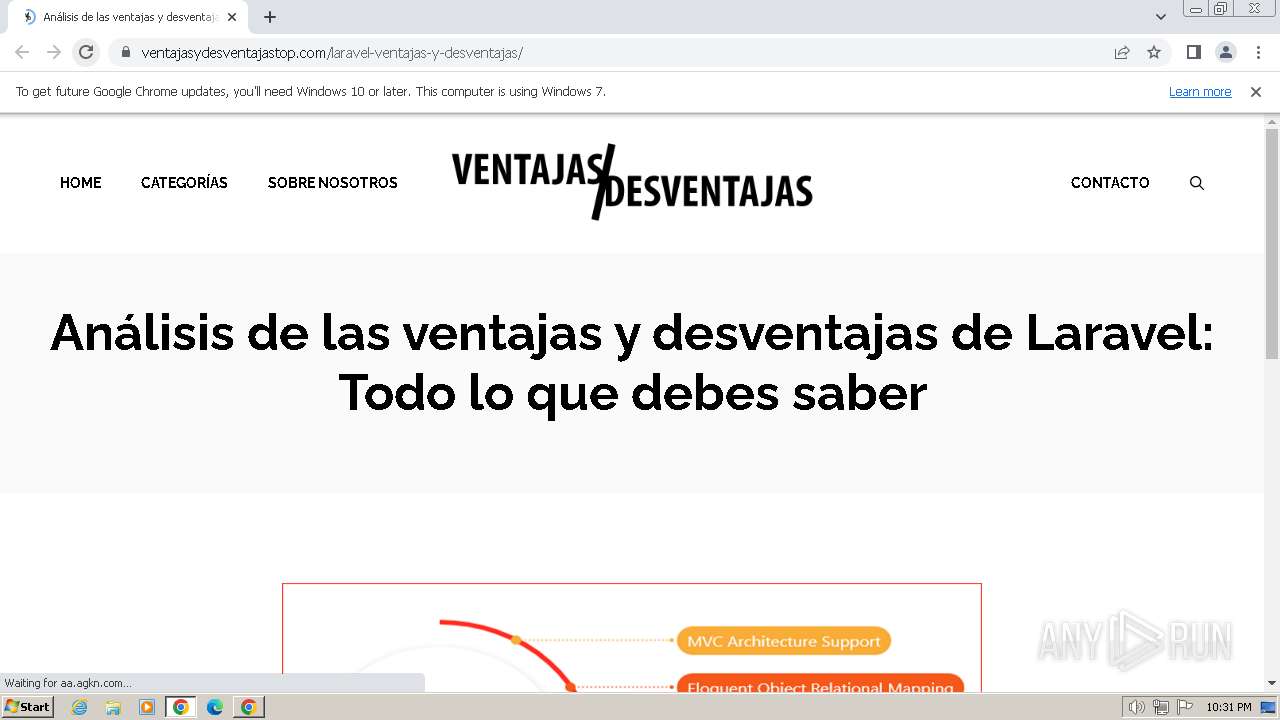
Task: Click the browser back arrow
Action: (22, 52)
